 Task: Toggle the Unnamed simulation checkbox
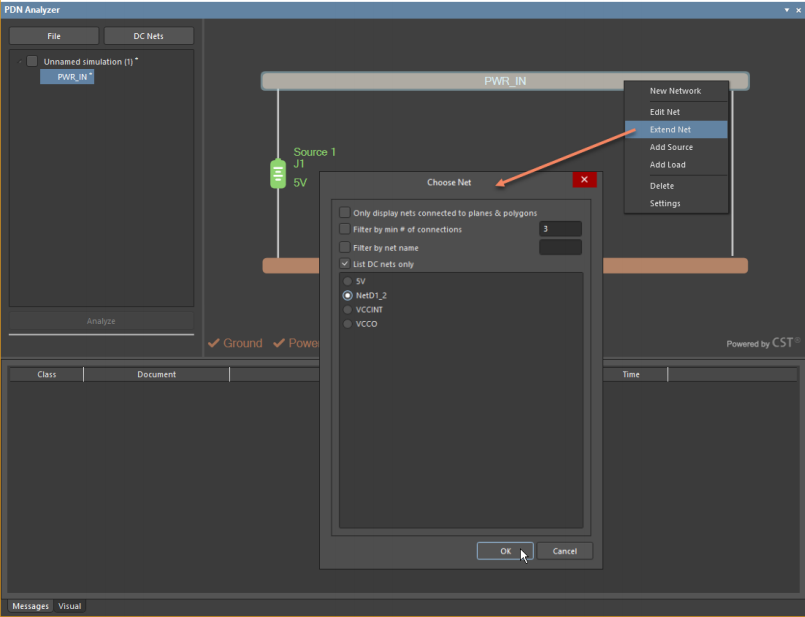[32, 61]
